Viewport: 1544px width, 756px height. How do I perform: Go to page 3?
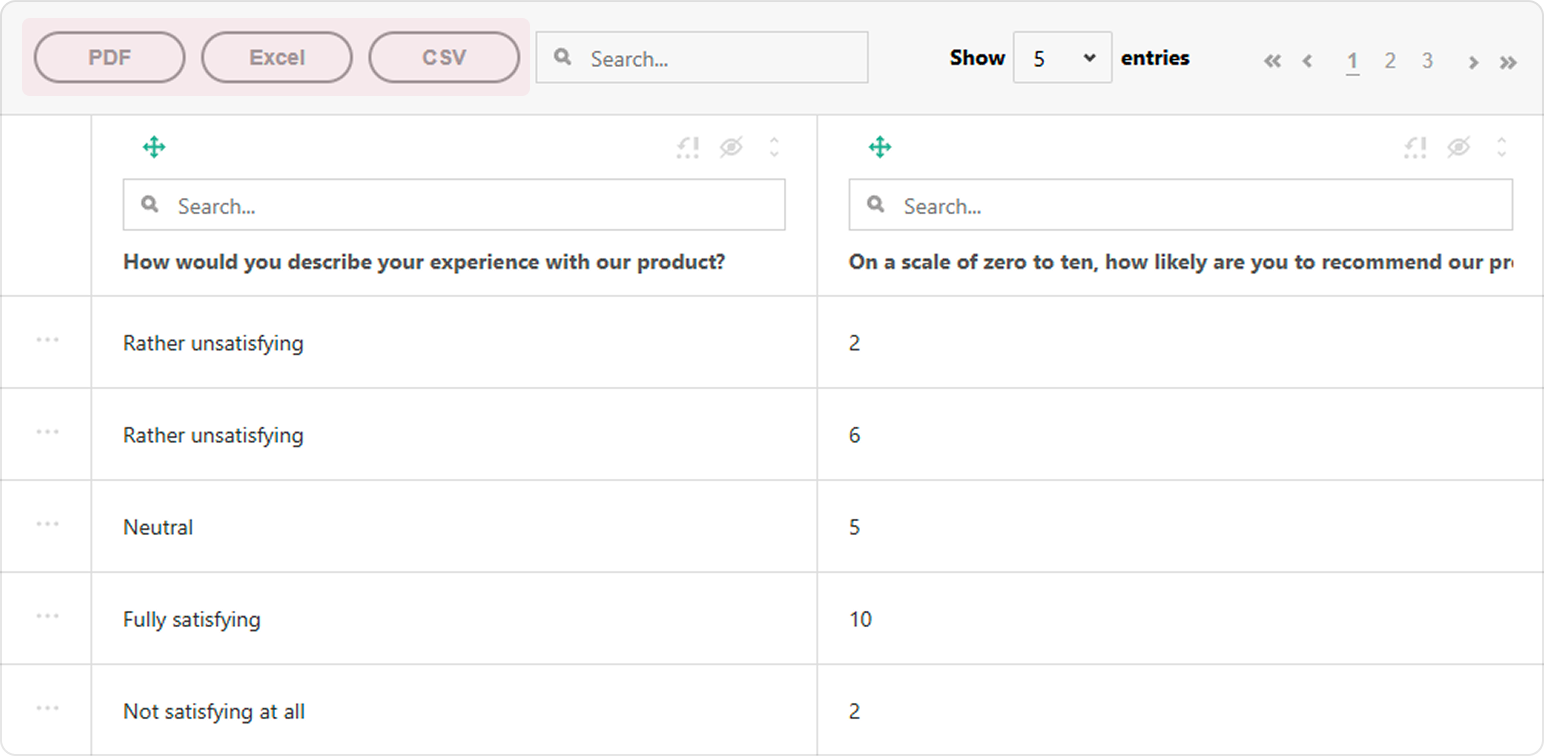(x=1428, y=61)
